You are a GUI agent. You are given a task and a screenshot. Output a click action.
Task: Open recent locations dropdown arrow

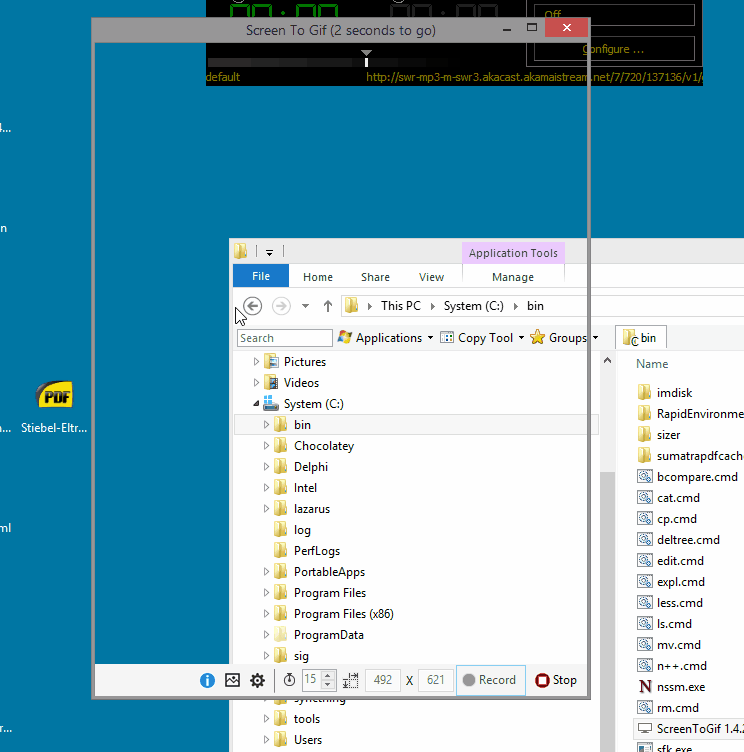tap(306, 306)
